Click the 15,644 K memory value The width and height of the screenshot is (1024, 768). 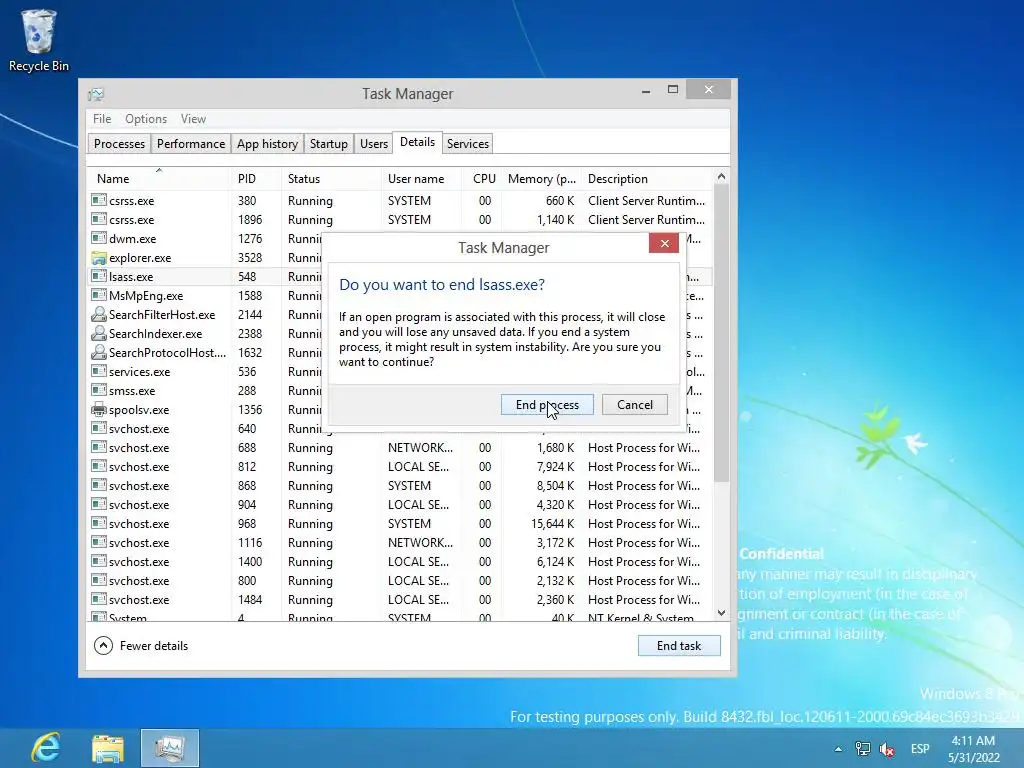pos(552,524)
